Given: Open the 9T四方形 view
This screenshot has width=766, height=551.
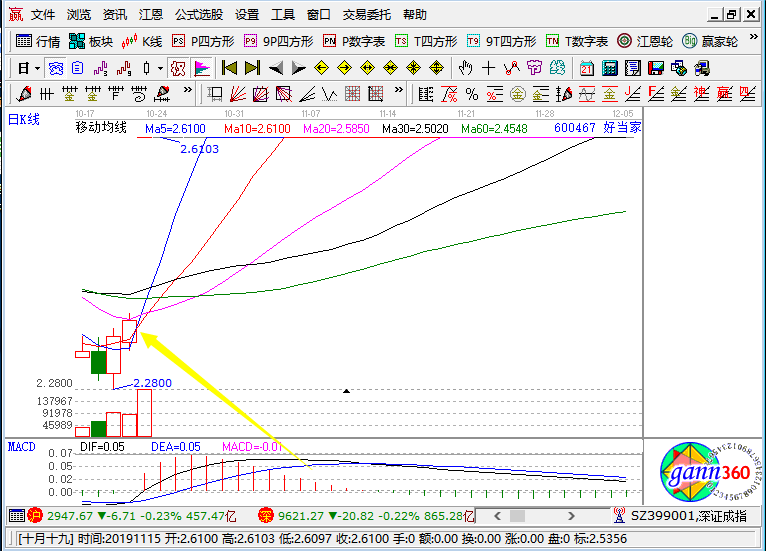Looking at the screenshot, I should pos(501,42).
